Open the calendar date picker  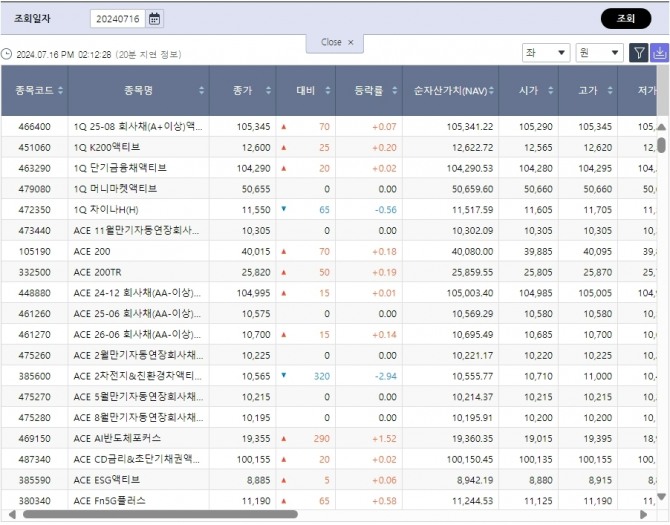pos(155,19)
